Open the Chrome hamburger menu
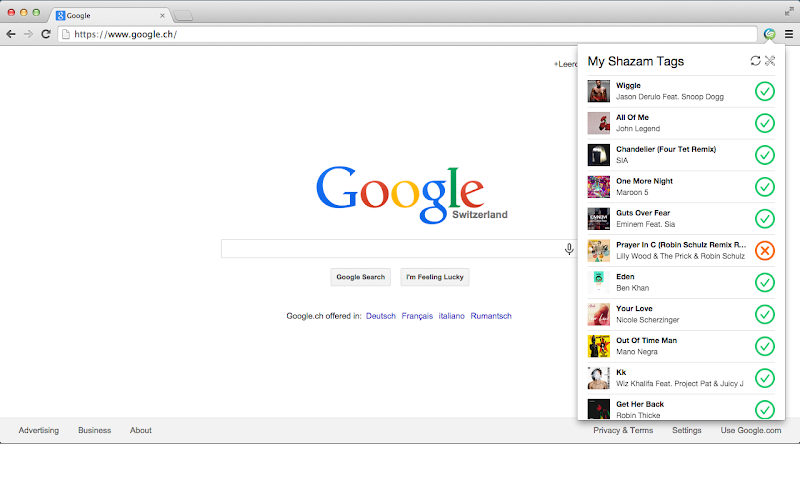 pyautogui.click(x=789, y=34)
